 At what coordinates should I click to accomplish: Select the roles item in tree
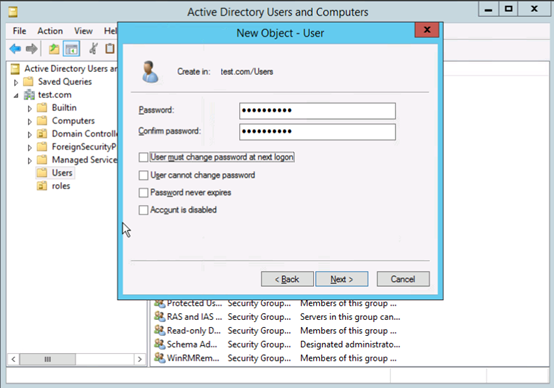tap(61, 186)
